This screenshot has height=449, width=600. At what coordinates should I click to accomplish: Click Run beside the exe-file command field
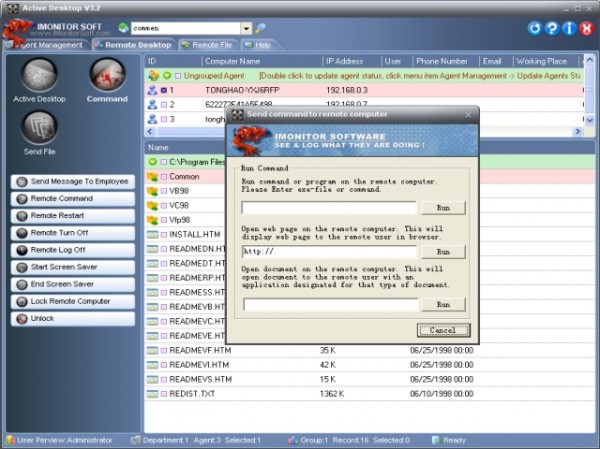pyautogui.click(x=443, y=208)
